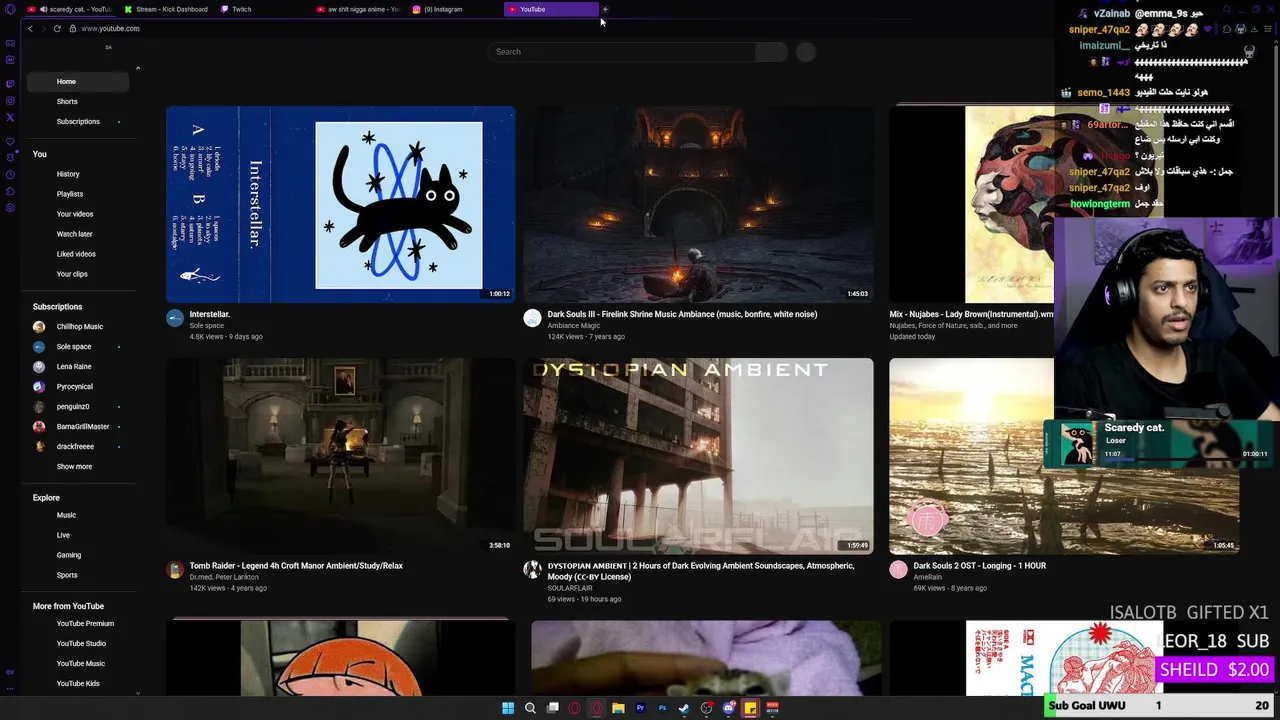Go back with the browser back arrow
1280x720 pixels.
[30, 28]
